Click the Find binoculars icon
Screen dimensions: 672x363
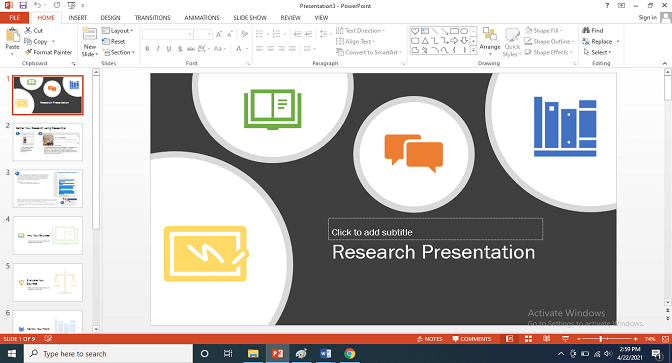click(586, 30)
